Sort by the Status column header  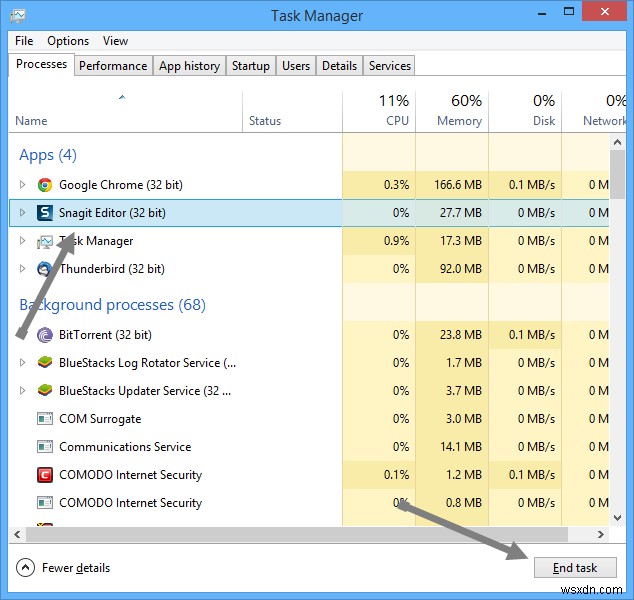point(292,112)
